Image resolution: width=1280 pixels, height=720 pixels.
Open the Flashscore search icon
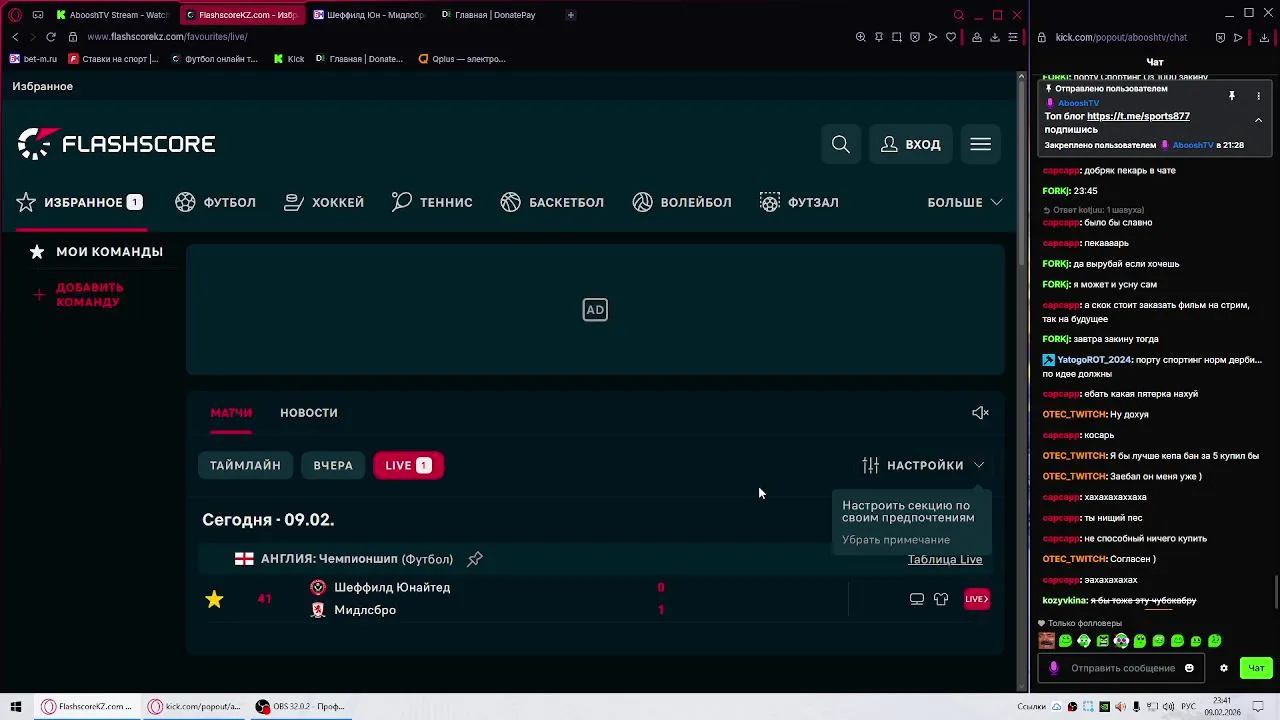(841, 144)
